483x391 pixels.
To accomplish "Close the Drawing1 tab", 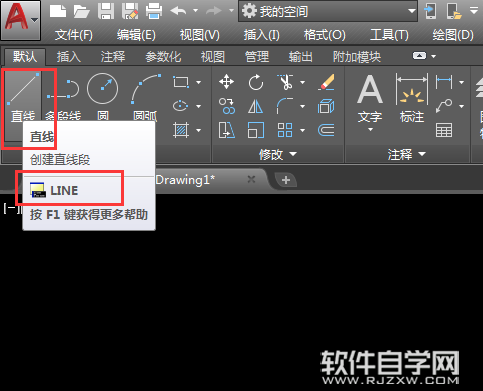I will (251, 180).
